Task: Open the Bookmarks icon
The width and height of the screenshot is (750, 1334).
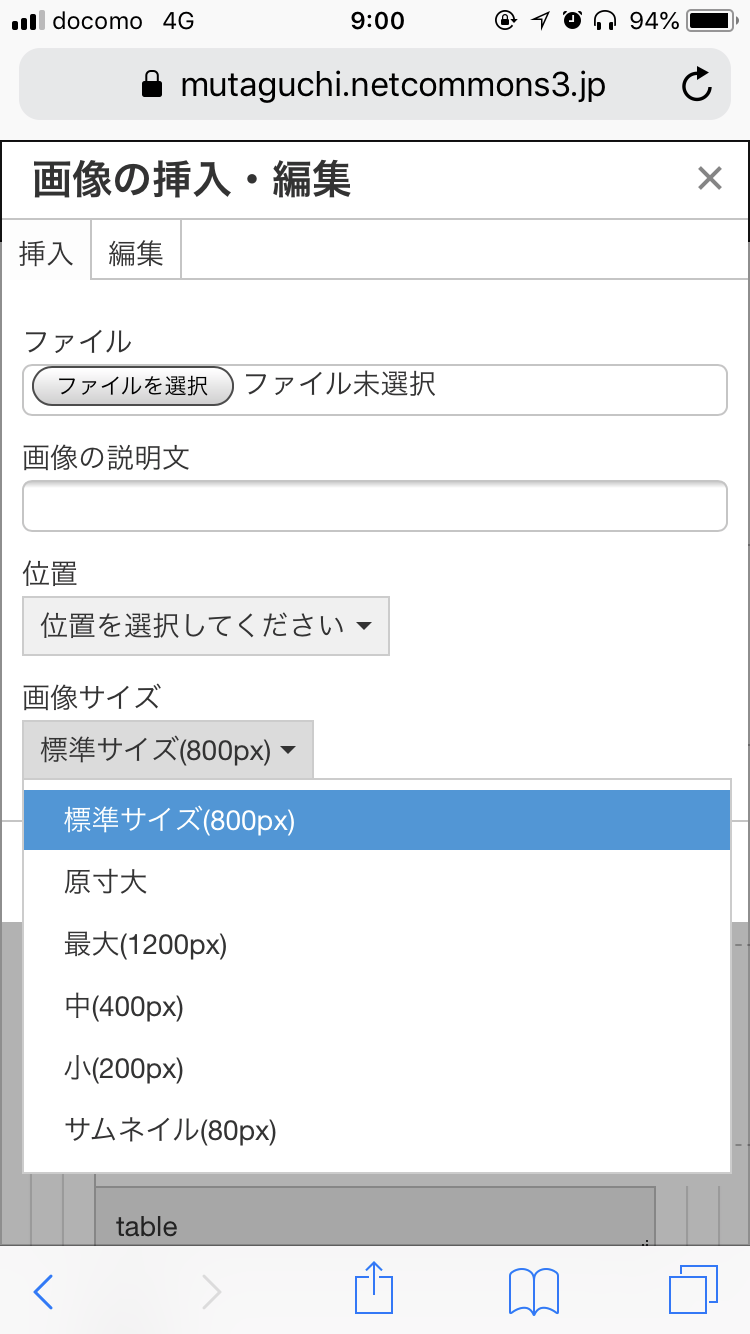Action: pyautogui.click(x=532, y=1291)
